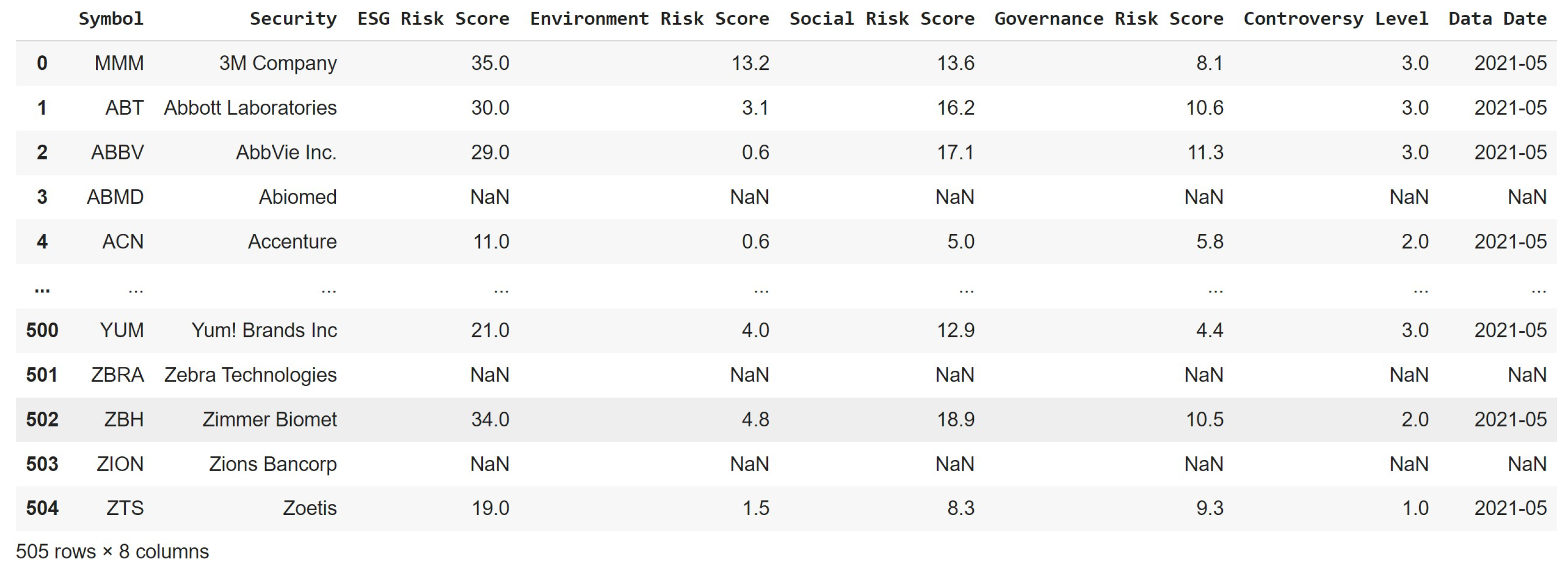Click the ESG Risk Score column header
The image size is (1568, 570).
433,19
